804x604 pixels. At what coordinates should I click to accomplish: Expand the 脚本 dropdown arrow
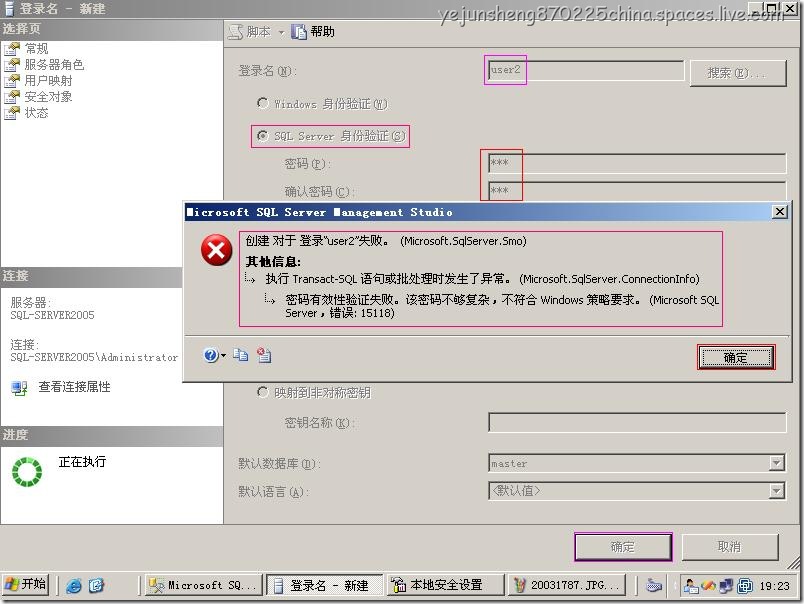(x=281, y=32)
